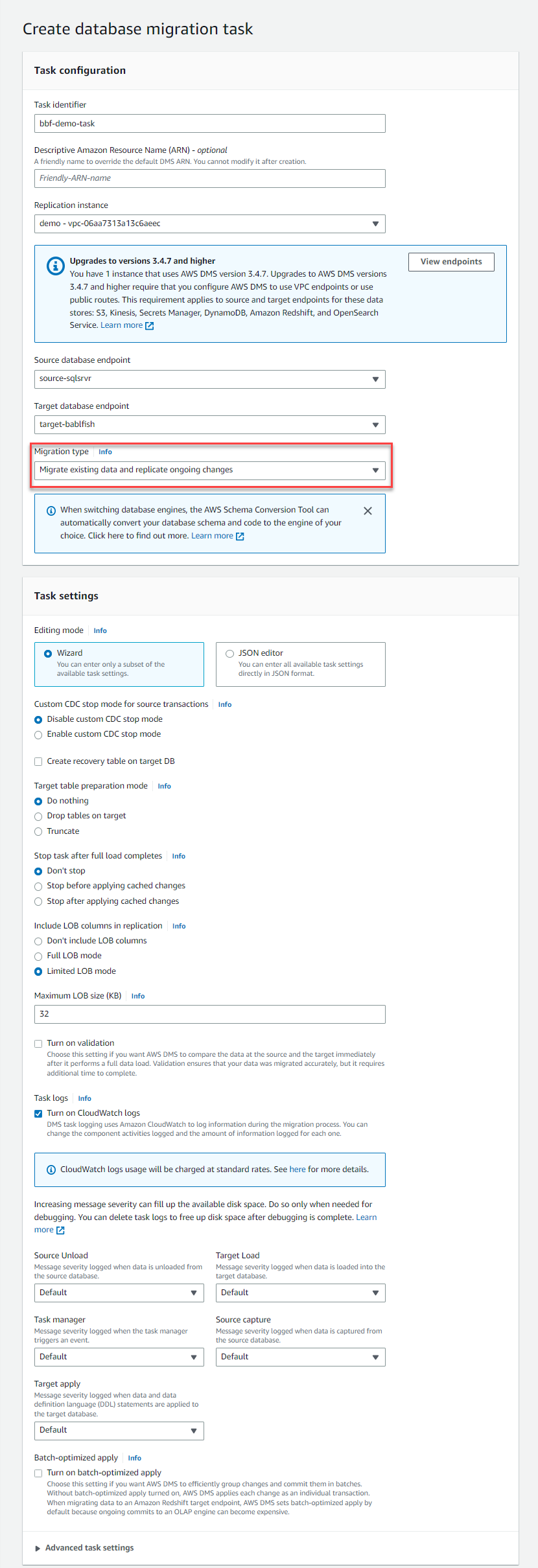Dismiss the Schema Conversion Tool notice
This screenshot has height=1568, width=538.
pos(368,511)
